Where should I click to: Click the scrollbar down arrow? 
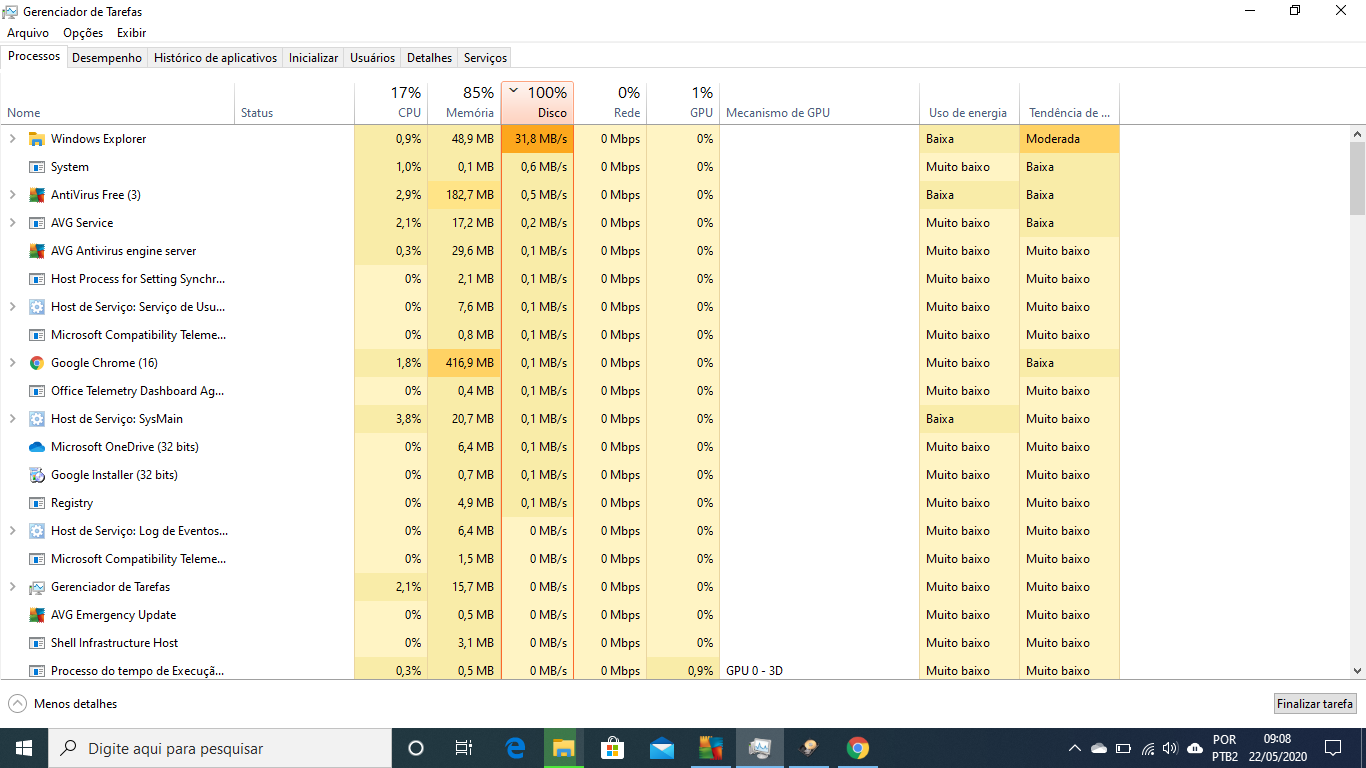point(1357,671)
